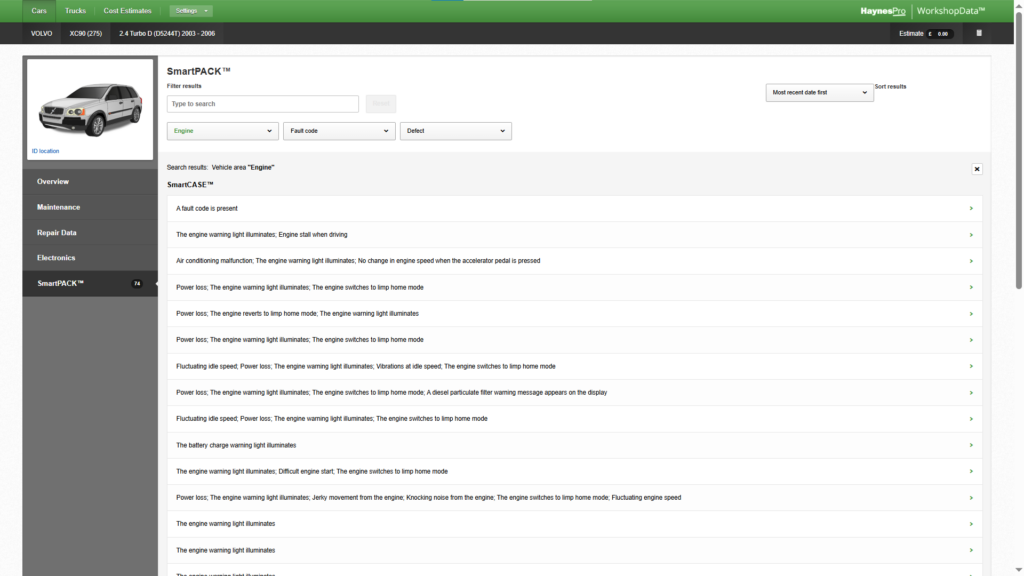Open 'diesel particulate filter warning message' case
The image size is (1024, 576).
(x=575, y=392)
